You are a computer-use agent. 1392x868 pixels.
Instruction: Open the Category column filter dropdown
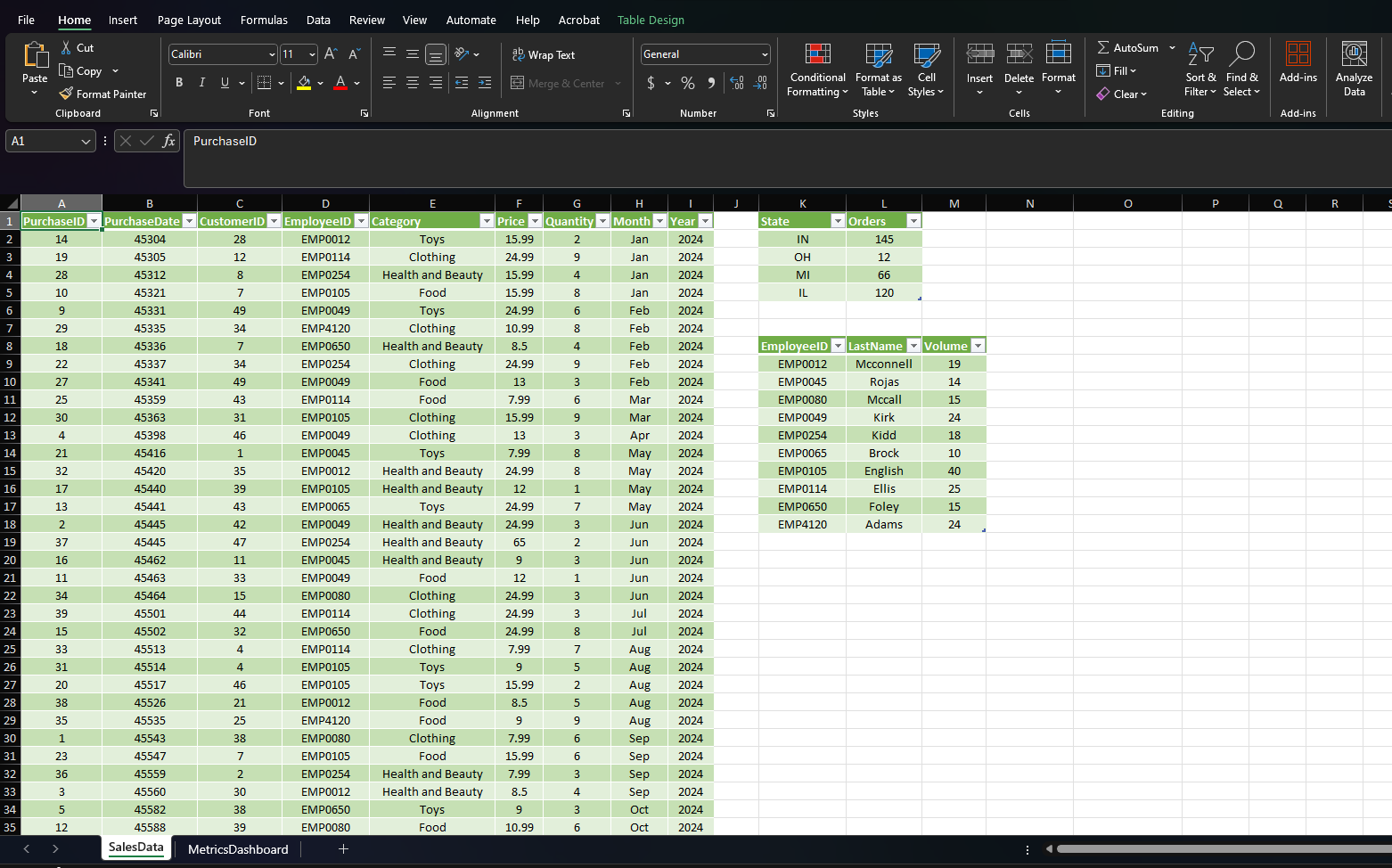click(x=487, y=220)
